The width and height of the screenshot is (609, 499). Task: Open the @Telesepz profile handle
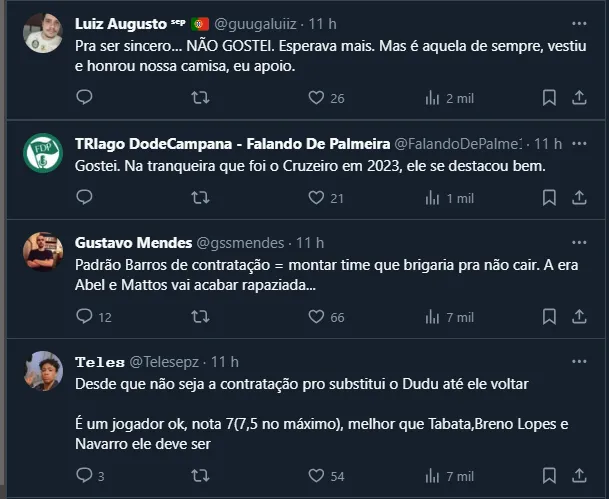click(167, 361)
